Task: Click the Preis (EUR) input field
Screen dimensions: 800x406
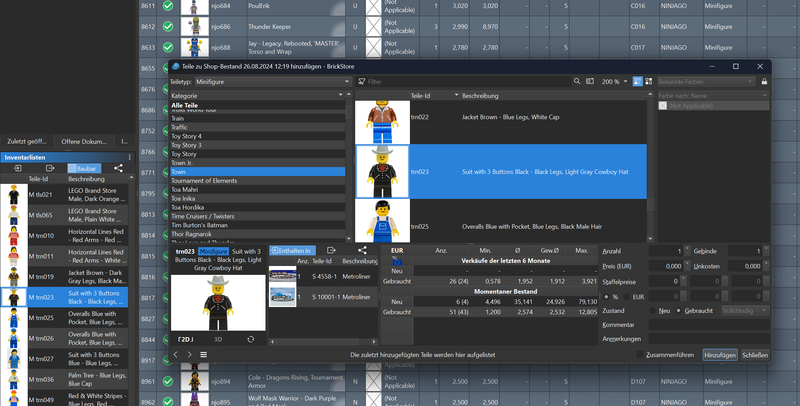Action: tap(666, 266)
